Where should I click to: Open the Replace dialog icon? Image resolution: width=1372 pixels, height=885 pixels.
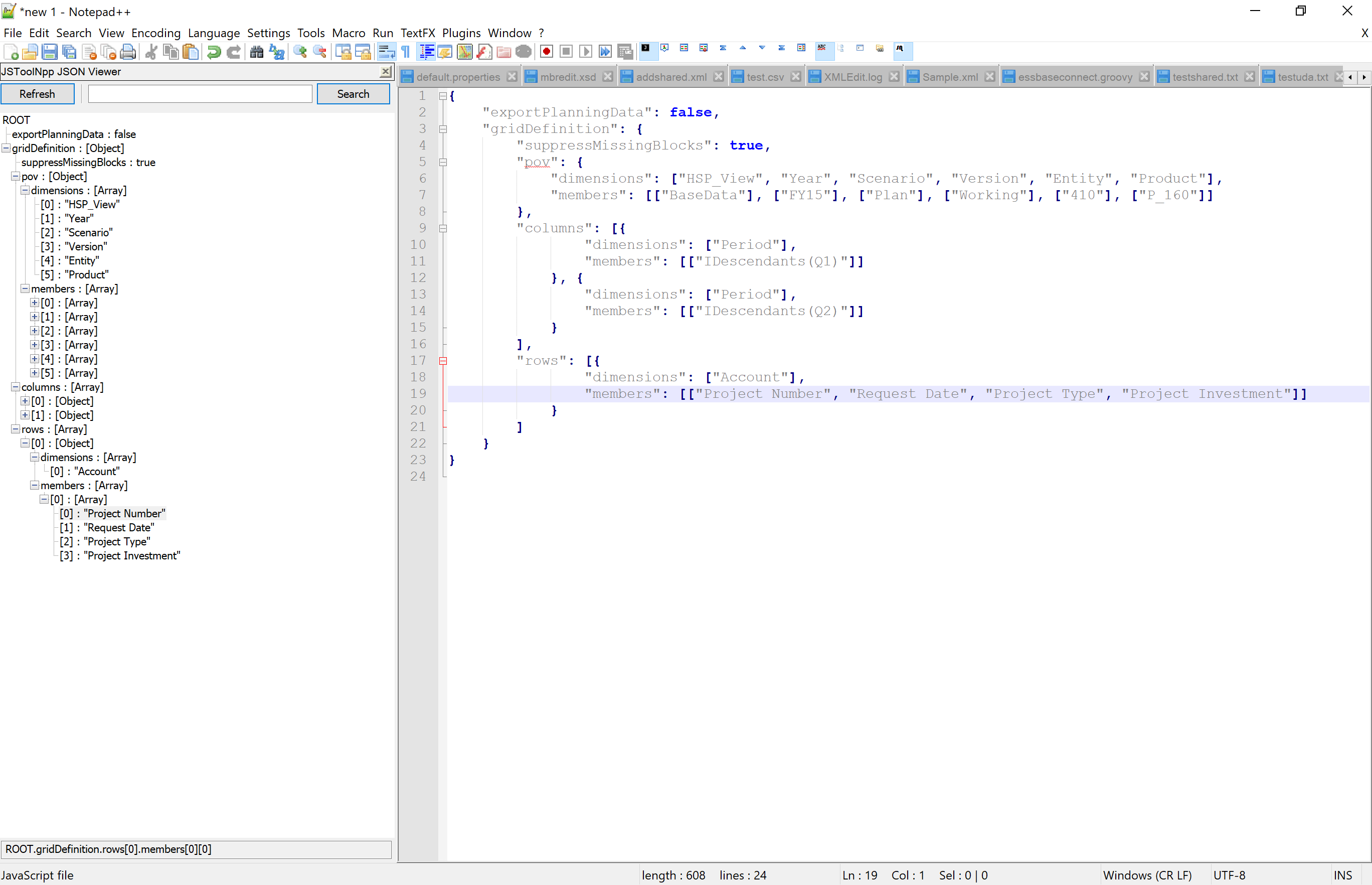coord(276,51)
